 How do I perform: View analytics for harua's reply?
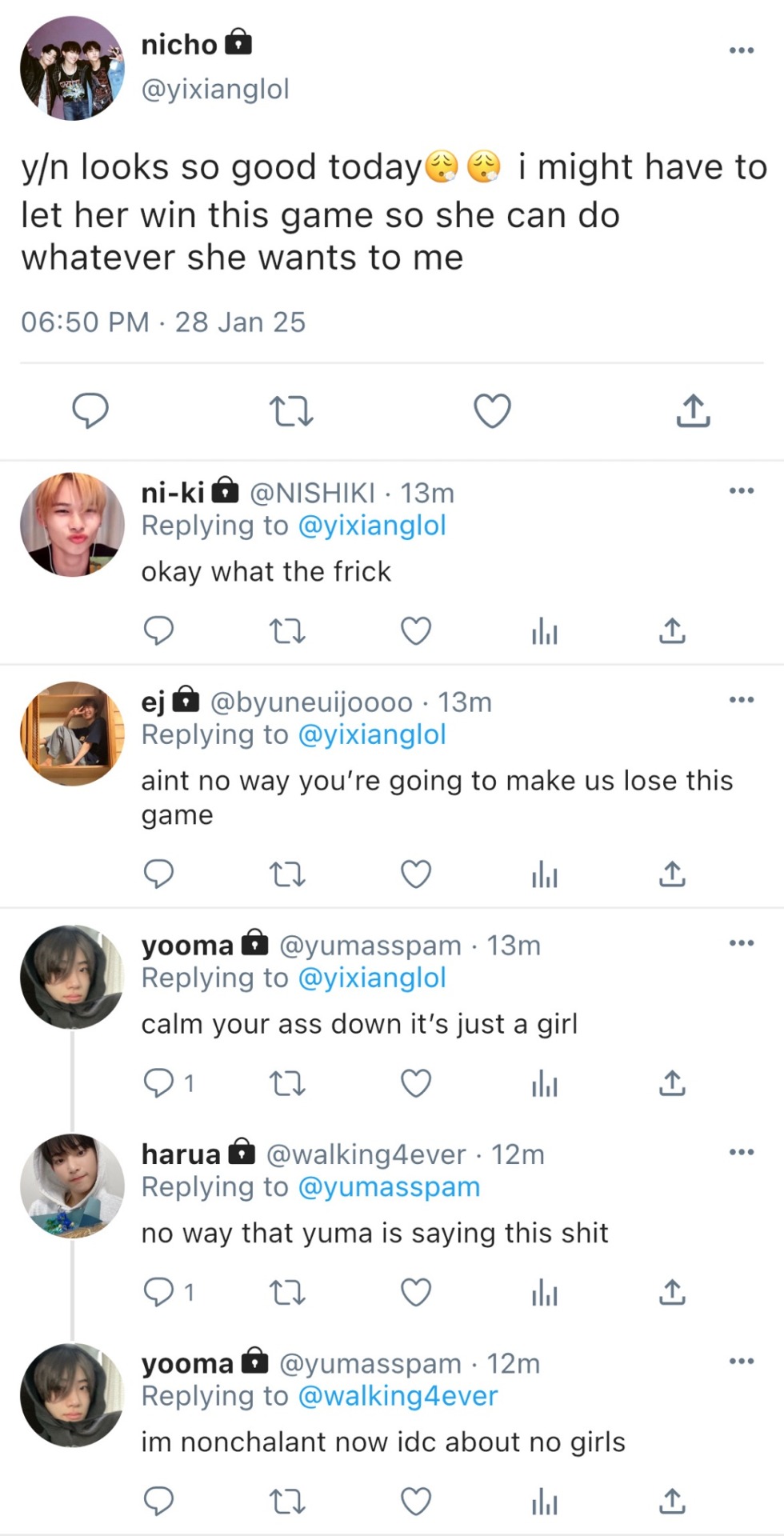point(544,1293)
